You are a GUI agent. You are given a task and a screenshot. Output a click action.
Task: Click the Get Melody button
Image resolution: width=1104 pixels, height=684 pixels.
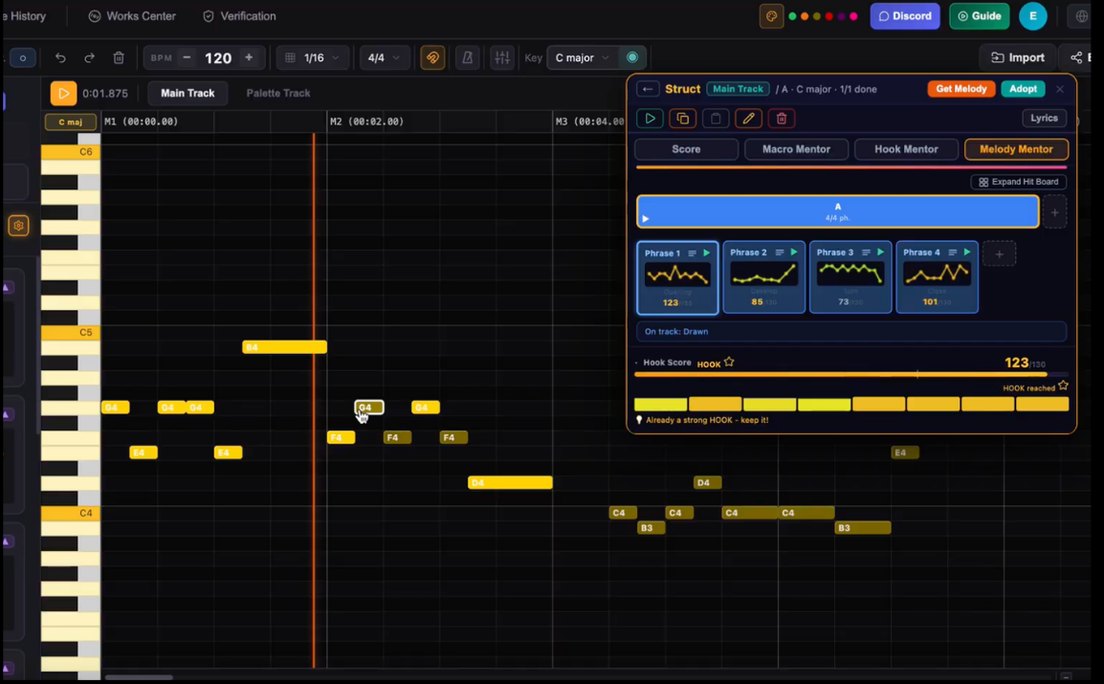click(x=961, y=89)
